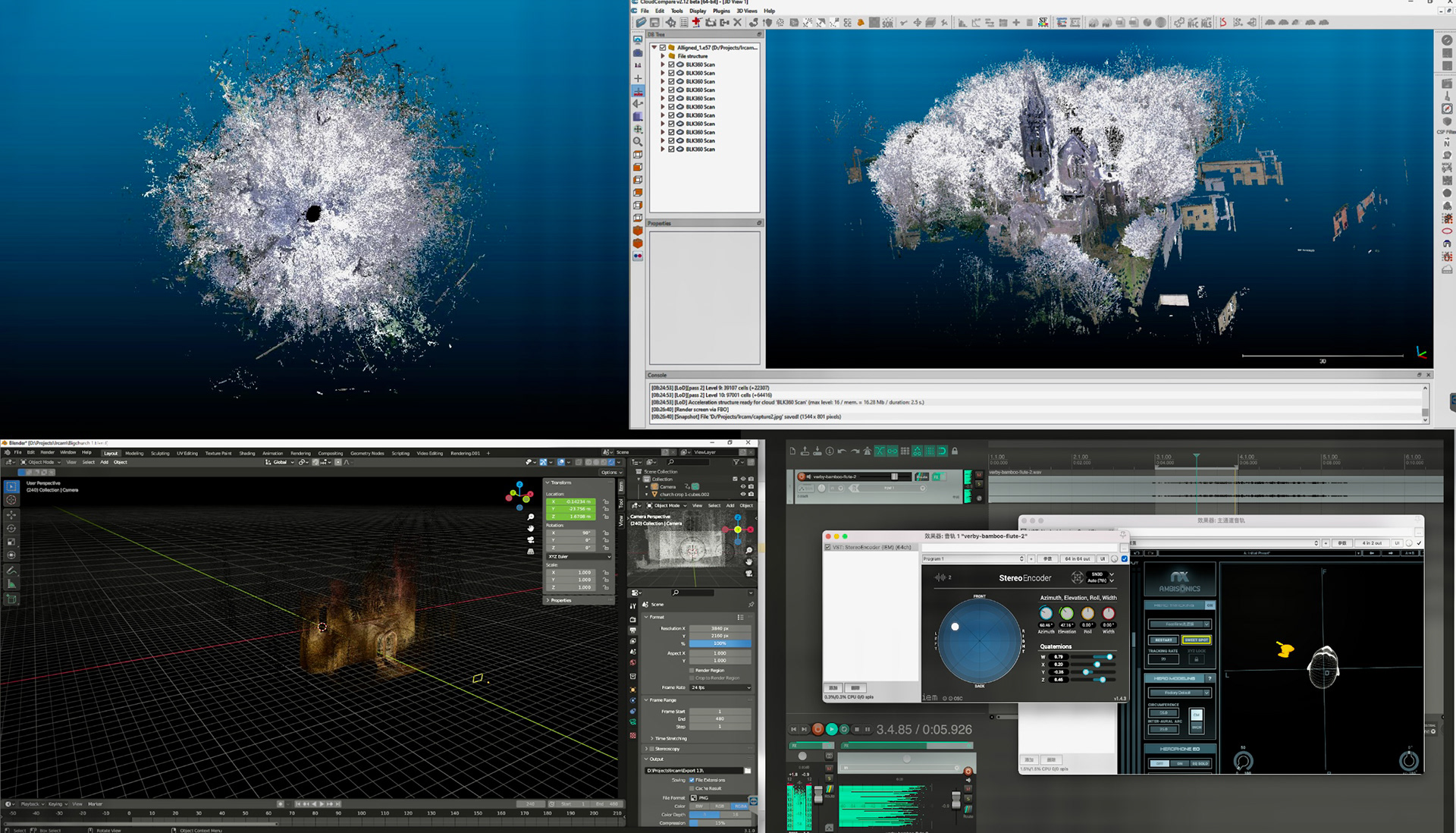The width and height of the screenshot is (1456, 833).
Task: Click CloudCompare open file toolbar icon
Action: (x=641, y=23)
